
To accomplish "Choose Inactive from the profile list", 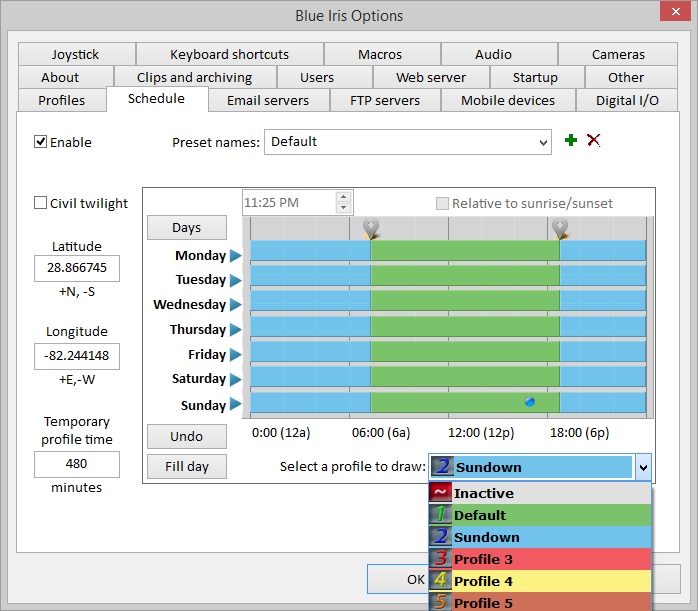I will [540, 493].
